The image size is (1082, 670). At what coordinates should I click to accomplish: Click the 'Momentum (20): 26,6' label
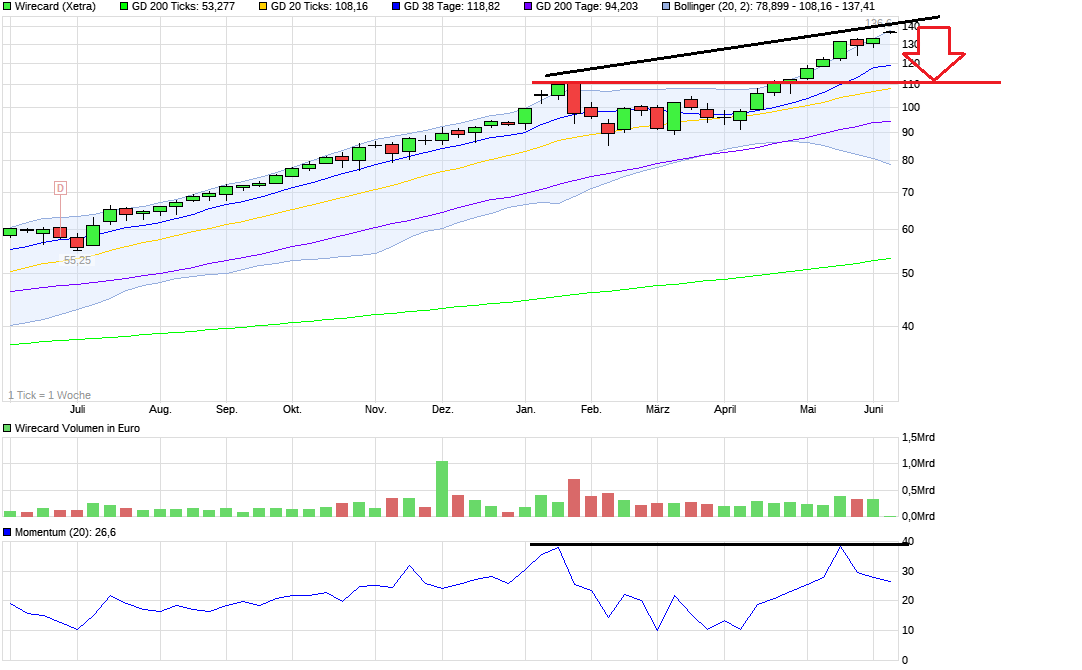pyautogui.click(x=65, y=533)
